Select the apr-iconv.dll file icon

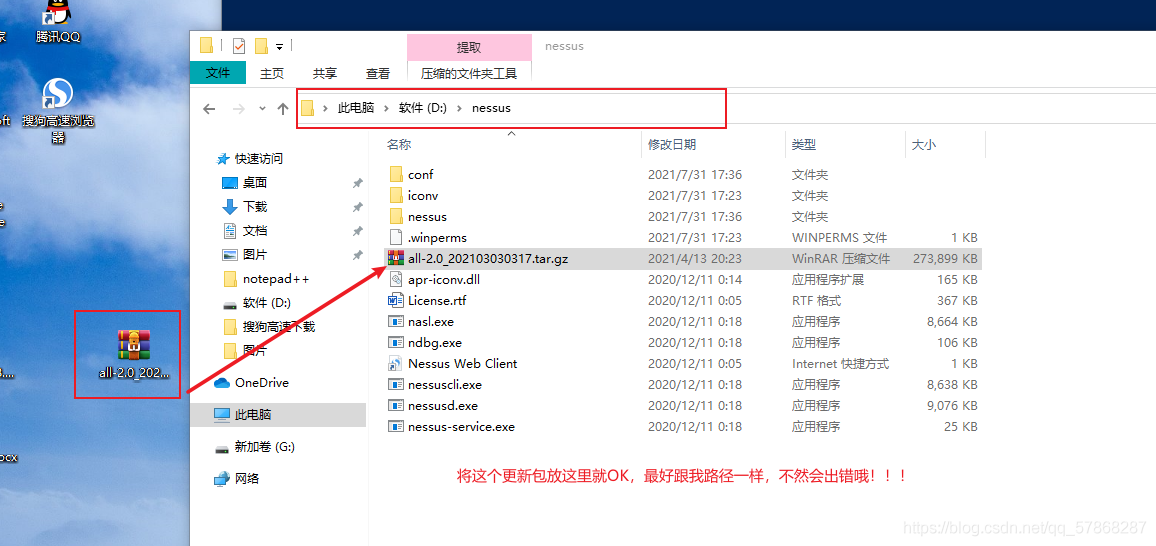pos(396,280)
